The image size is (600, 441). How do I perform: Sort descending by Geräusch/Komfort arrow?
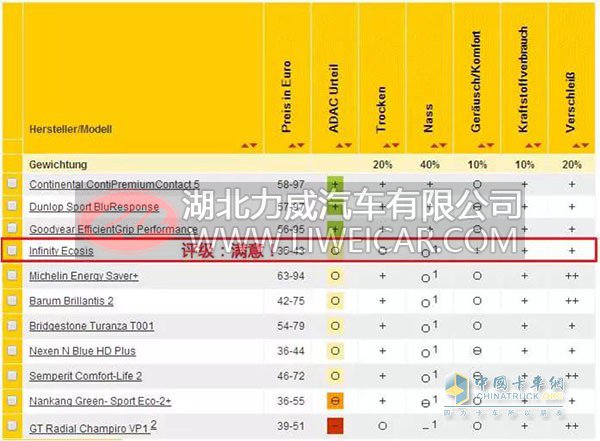[x=490, y=145]
